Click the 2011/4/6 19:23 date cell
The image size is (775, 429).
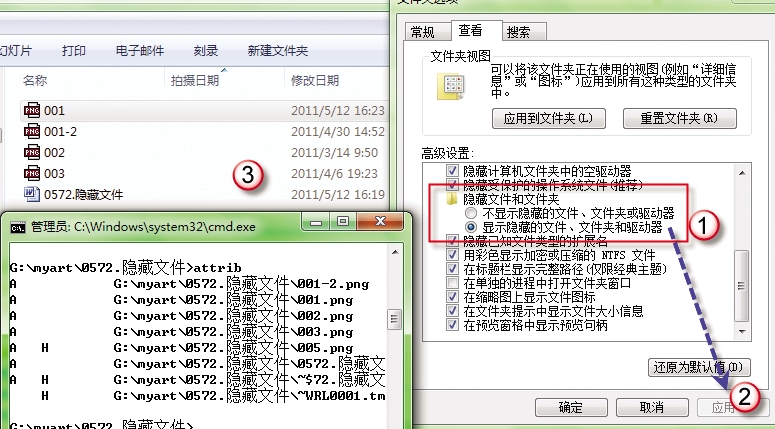coord(335,173)
